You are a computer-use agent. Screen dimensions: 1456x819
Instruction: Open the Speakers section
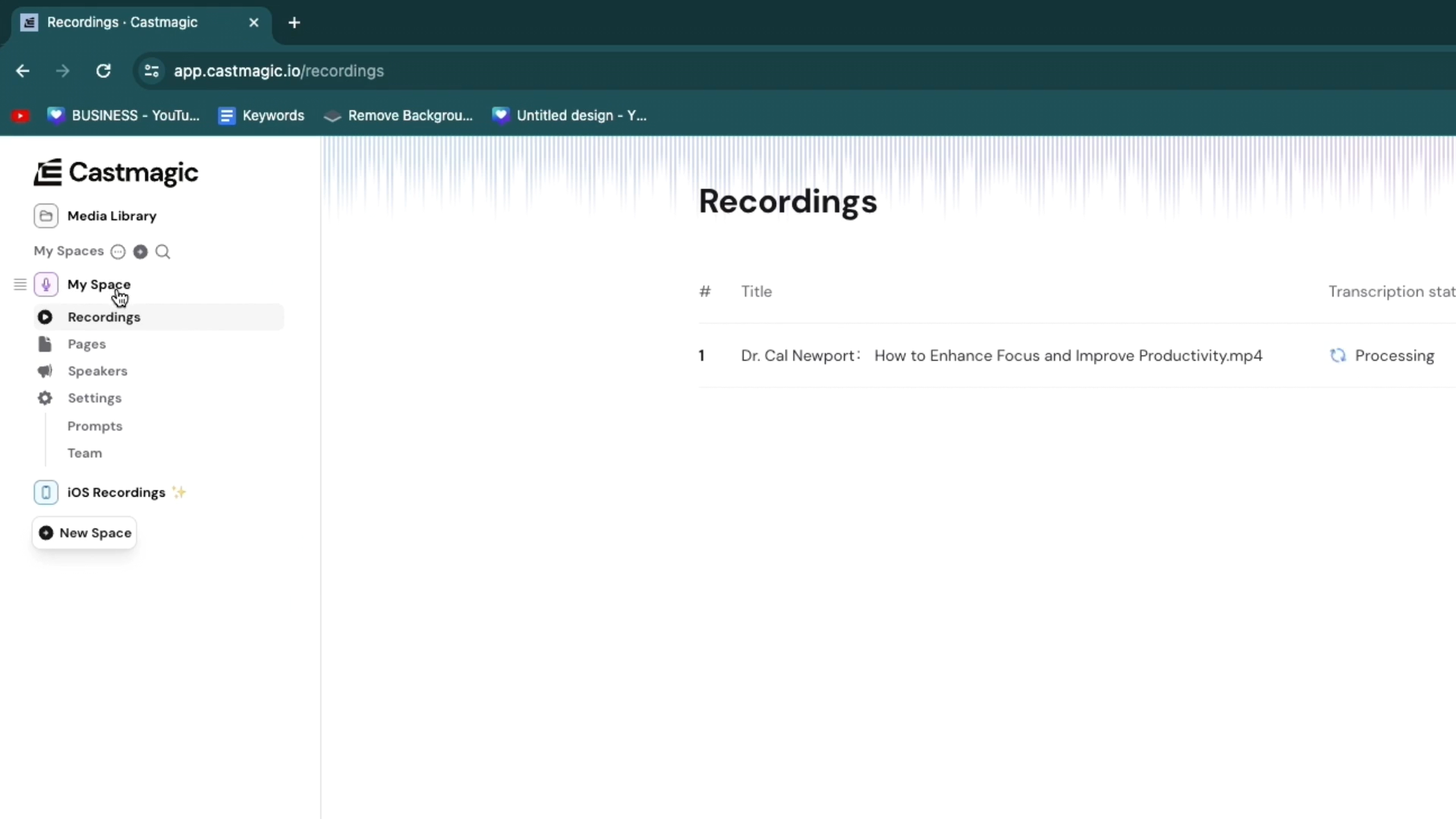point(97,371)
